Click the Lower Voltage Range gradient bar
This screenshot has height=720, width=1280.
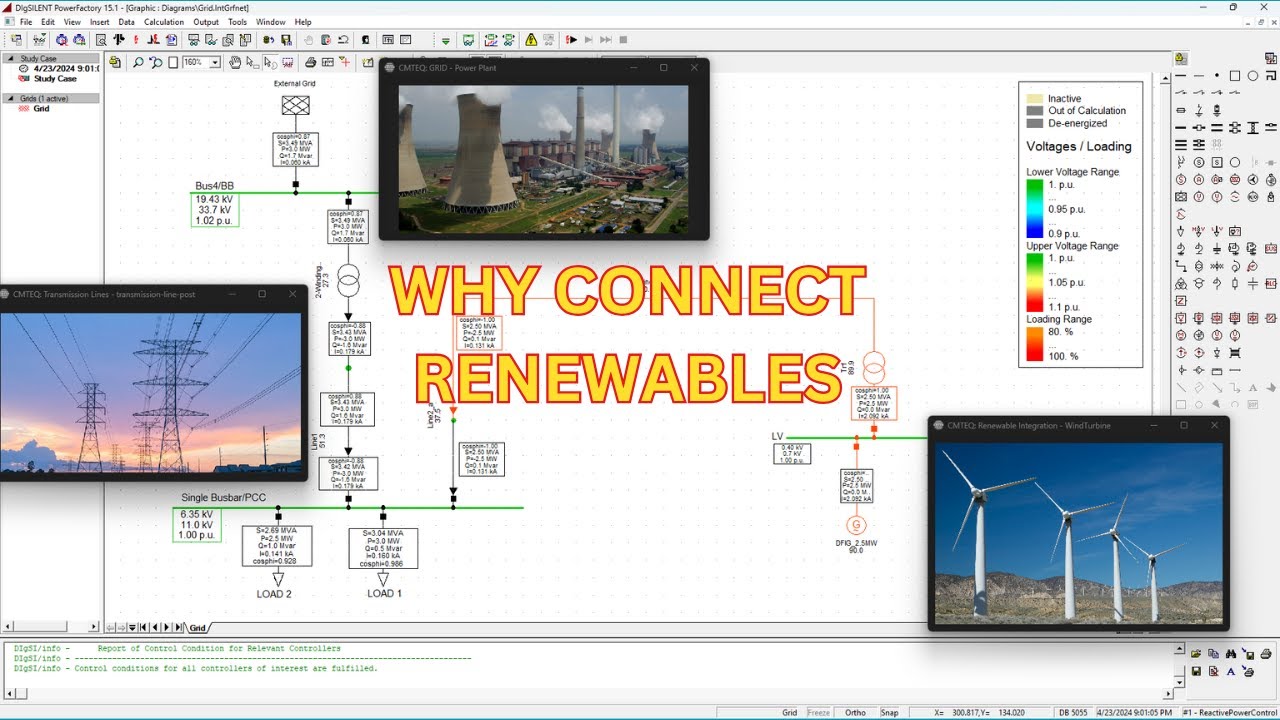(1035, 209)
